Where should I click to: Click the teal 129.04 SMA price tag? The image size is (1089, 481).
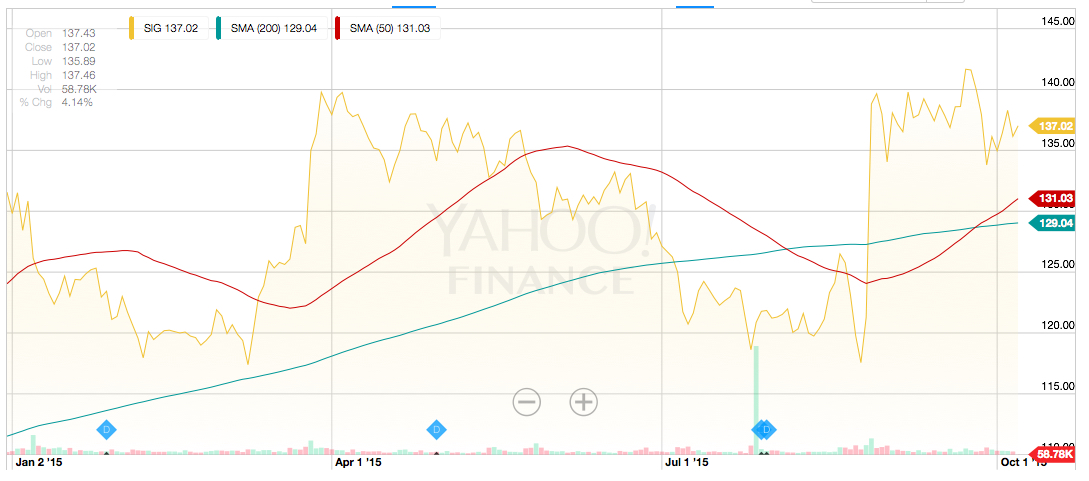[x=1053, y=222]
